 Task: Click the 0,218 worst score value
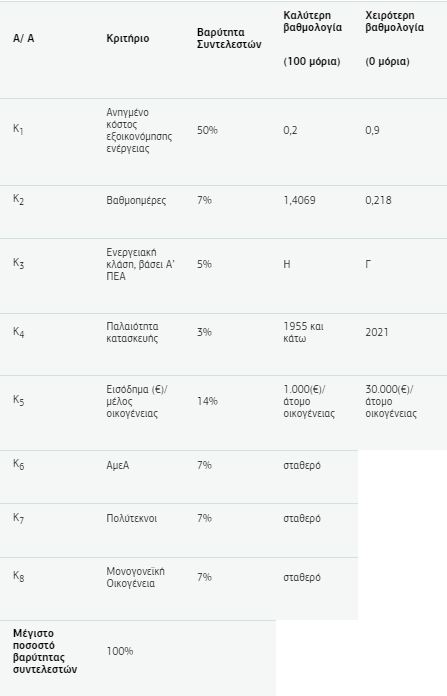(x=378, y=200)
